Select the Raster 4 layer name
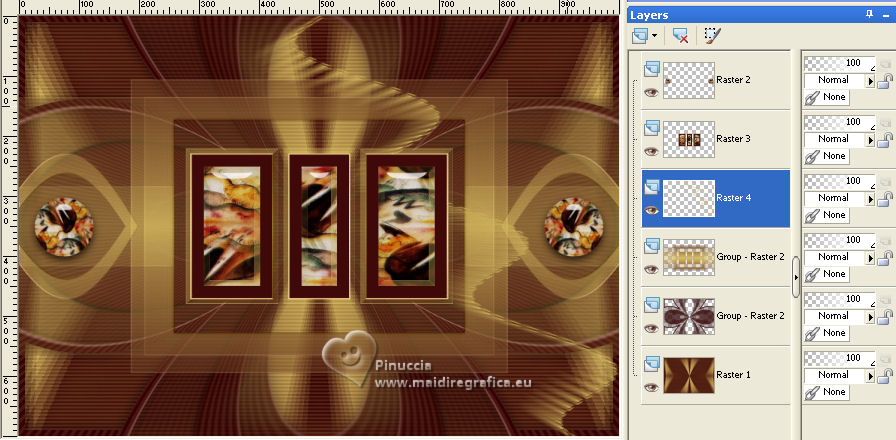This screenshot has height=440, width=896. click(x=734, y=198)
